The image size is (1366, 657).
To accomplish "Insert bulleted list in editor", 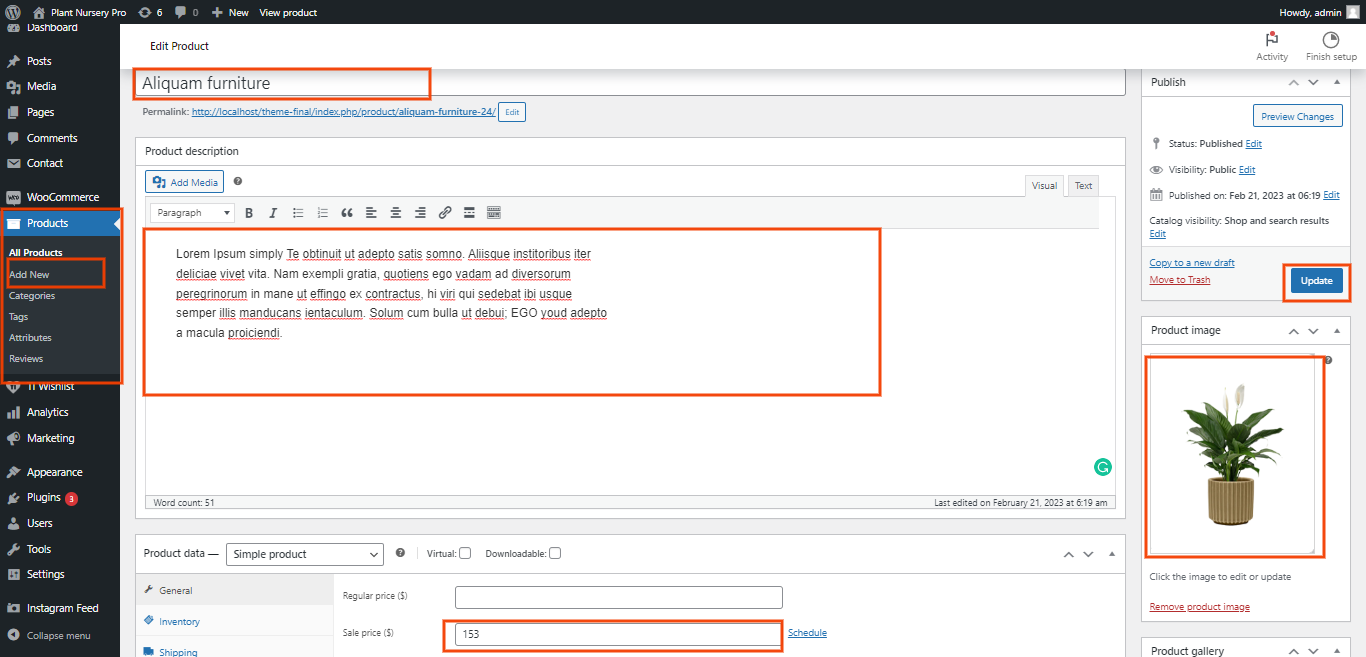I will point(298,213).
